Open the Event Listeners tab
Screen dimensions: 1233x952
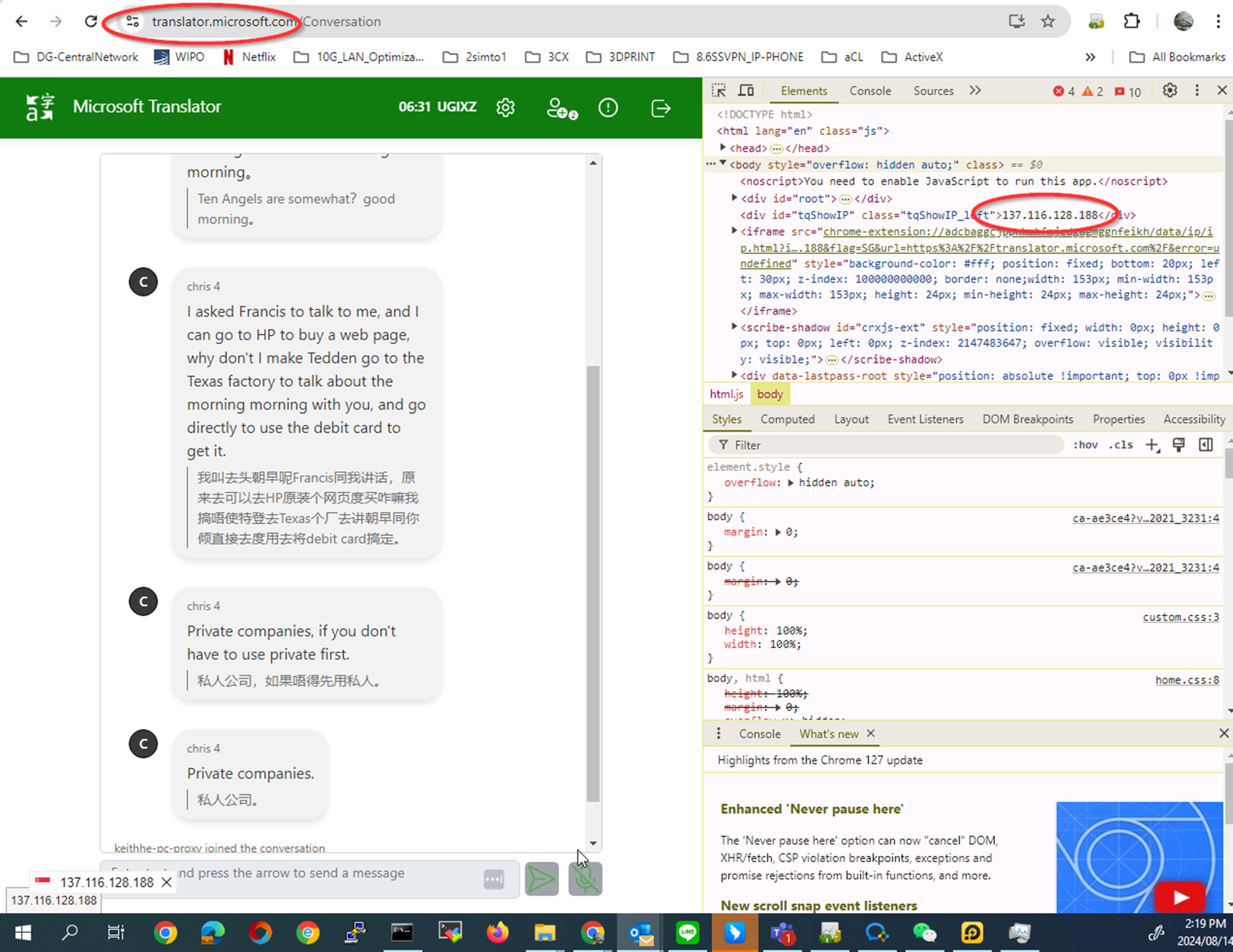tap(926, 419)
